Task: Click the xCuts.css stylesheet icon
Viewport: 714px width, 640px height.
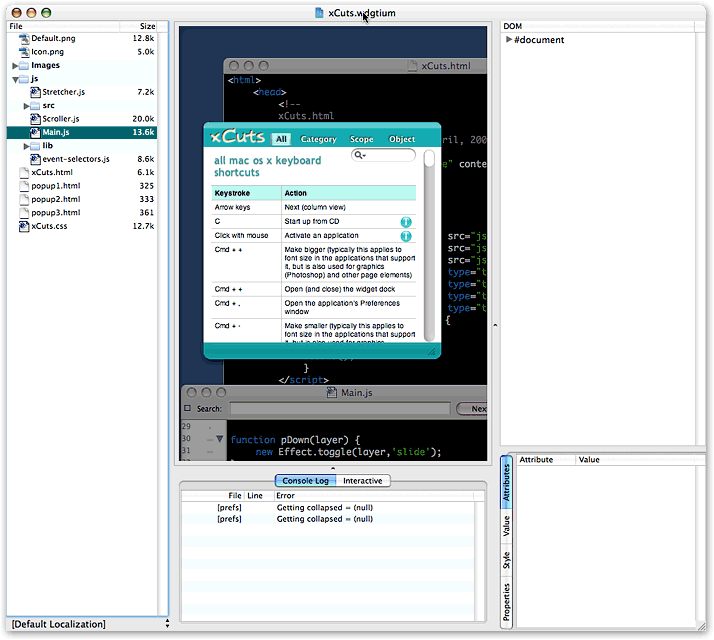Action: coord(24,226)
